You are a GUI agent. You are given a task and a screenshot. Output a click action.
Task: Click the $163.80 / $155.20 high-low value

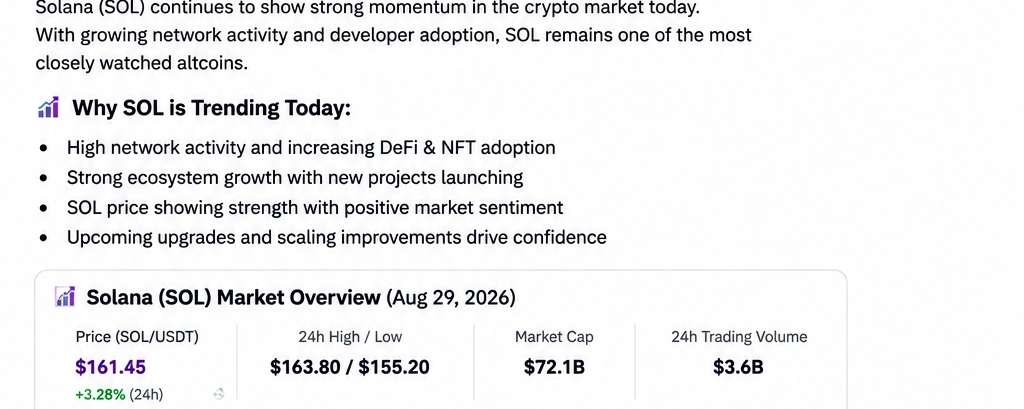coord(350,367)
